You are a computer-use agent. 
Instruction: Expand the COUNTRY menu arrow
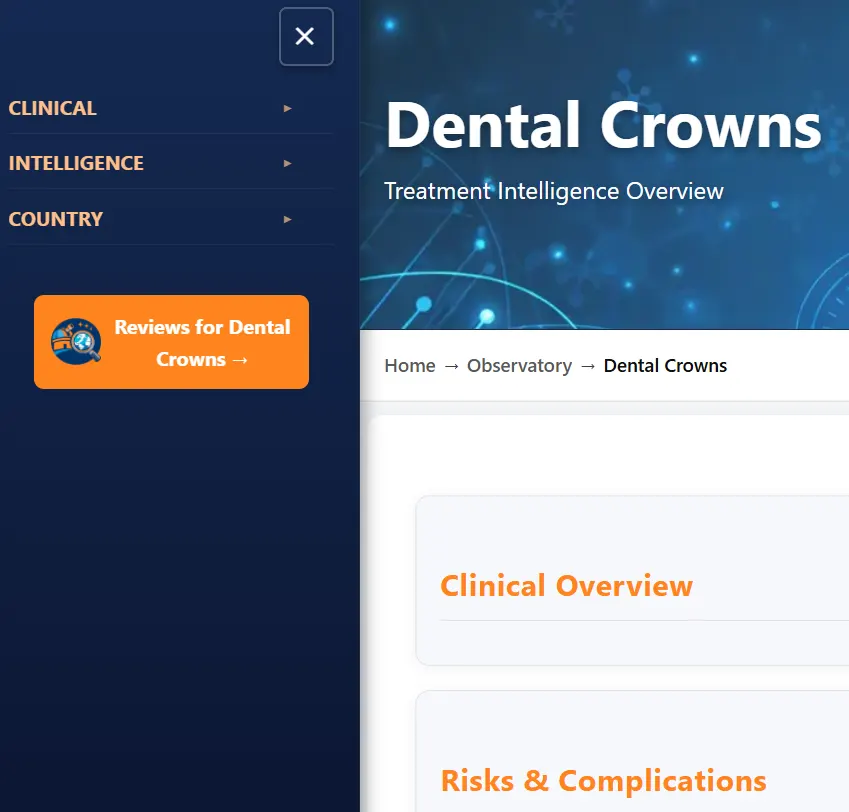288,219
